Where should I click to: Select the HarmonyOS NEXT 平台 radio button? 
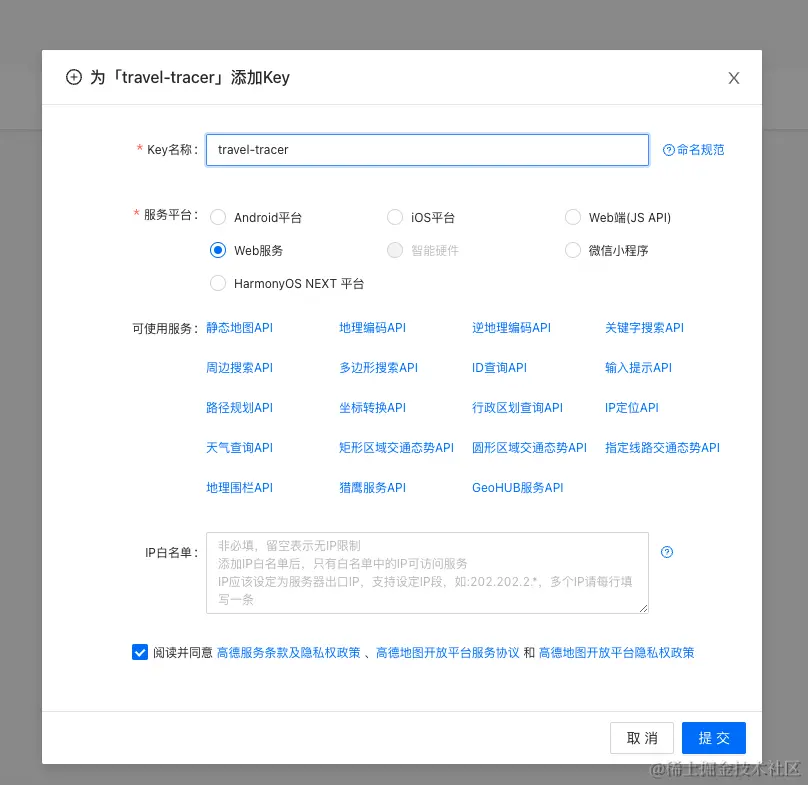(x=218, y=283)
